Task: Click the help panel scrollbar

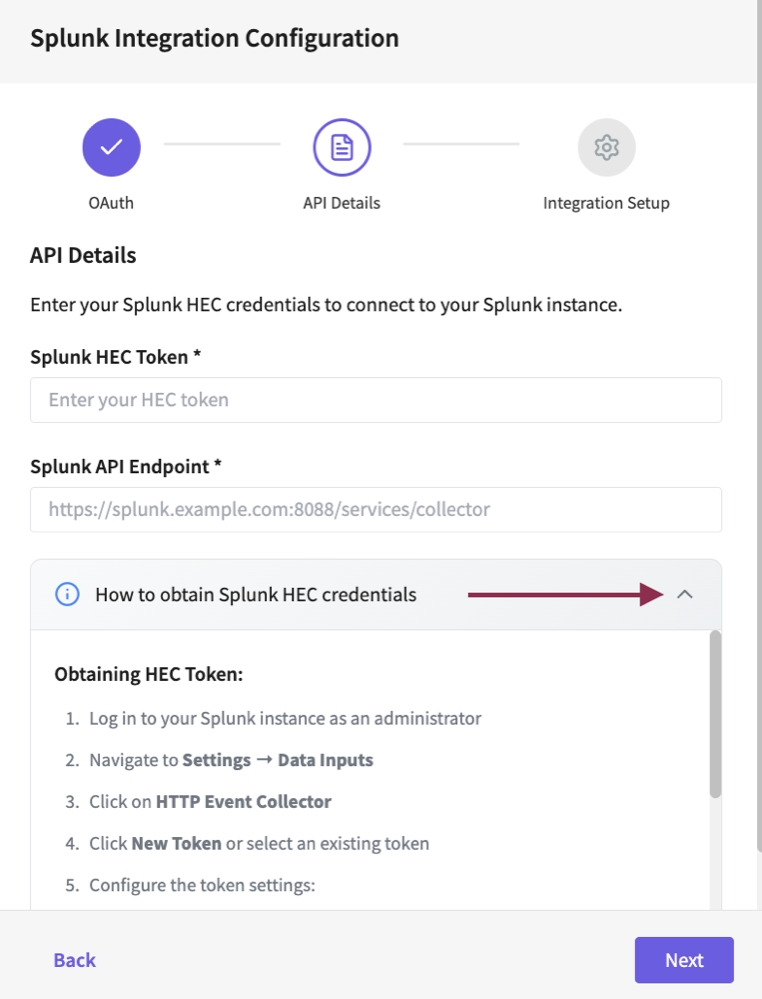Action: tap(716, 710)
